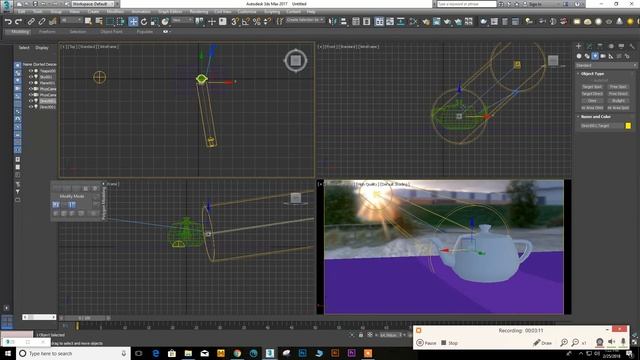640x360 pixels.
Task: Open the Standard light category dropdown
Action: pyautogui.click(x=606, y=65)
